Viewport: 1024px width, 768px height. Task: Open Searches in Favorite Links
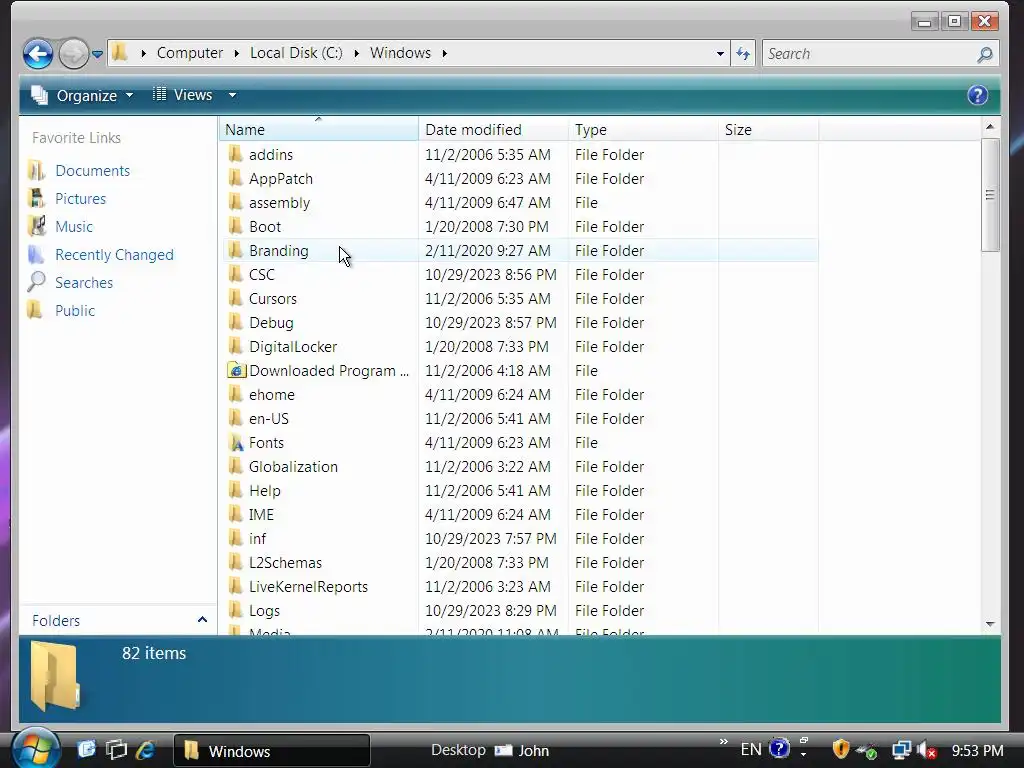(84, 283)
